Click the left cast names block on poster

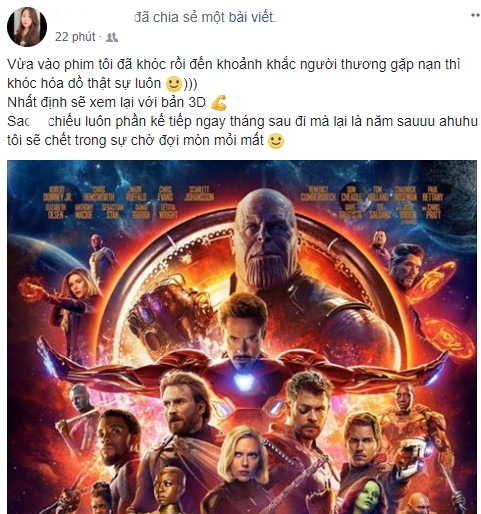point(128,202)
